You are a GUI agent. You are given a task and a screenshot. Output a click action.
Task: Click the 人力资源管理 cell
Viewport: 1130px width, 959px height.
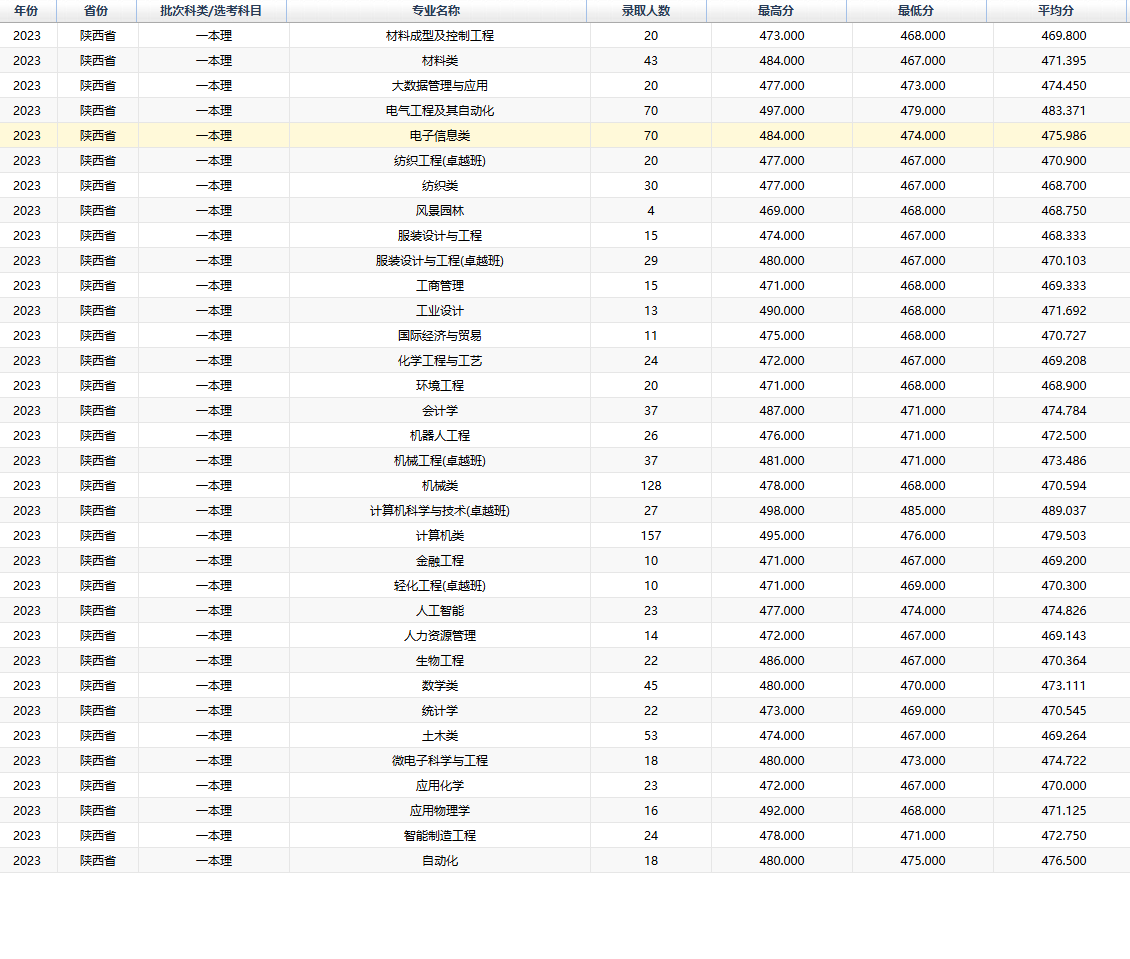coord(440,635)
